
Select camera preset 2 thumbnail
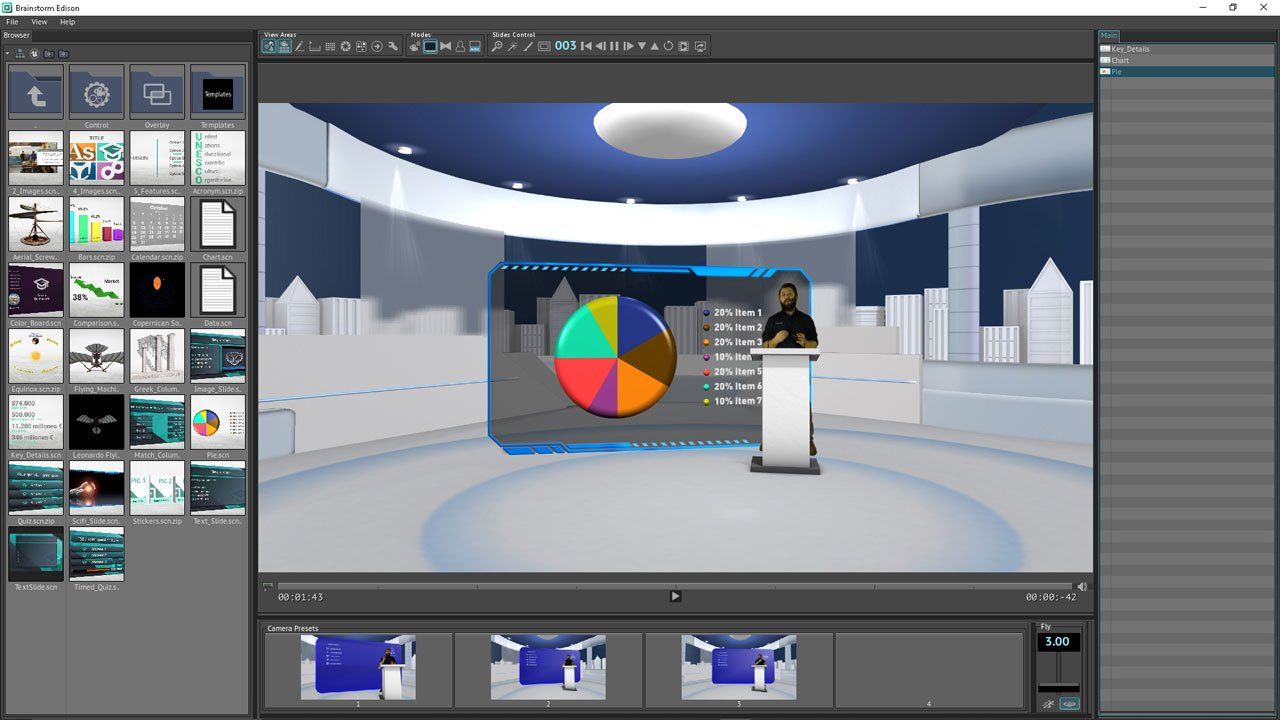point(548,667)
